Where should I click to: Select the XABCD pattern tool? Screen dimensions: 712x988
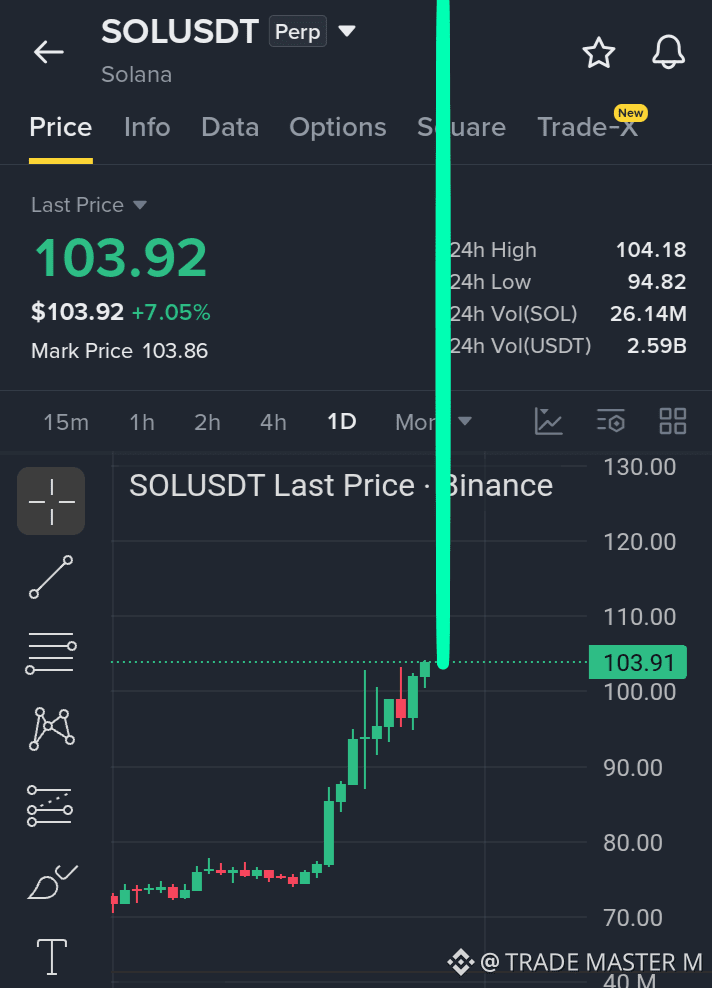click(x=52, y=729)
